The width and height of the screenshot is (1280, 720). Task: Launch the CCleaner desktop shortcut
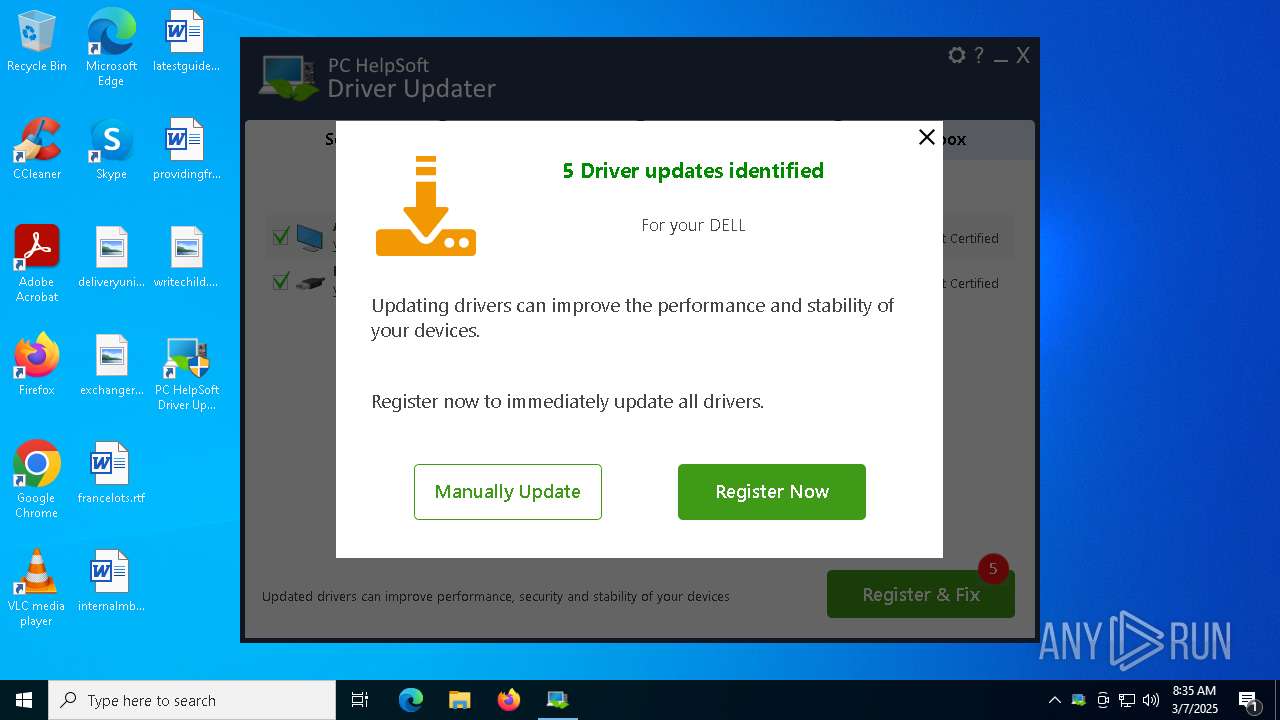coord(37,150)
